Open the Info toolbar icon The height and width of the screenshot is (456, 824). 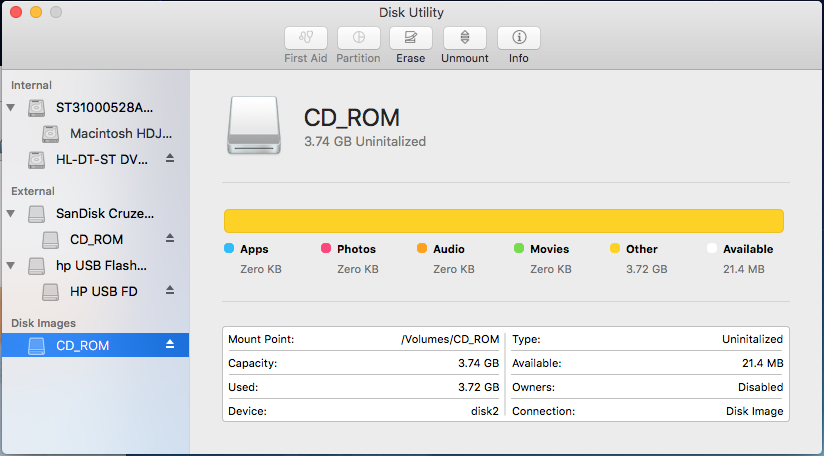(x=518, y=38)
